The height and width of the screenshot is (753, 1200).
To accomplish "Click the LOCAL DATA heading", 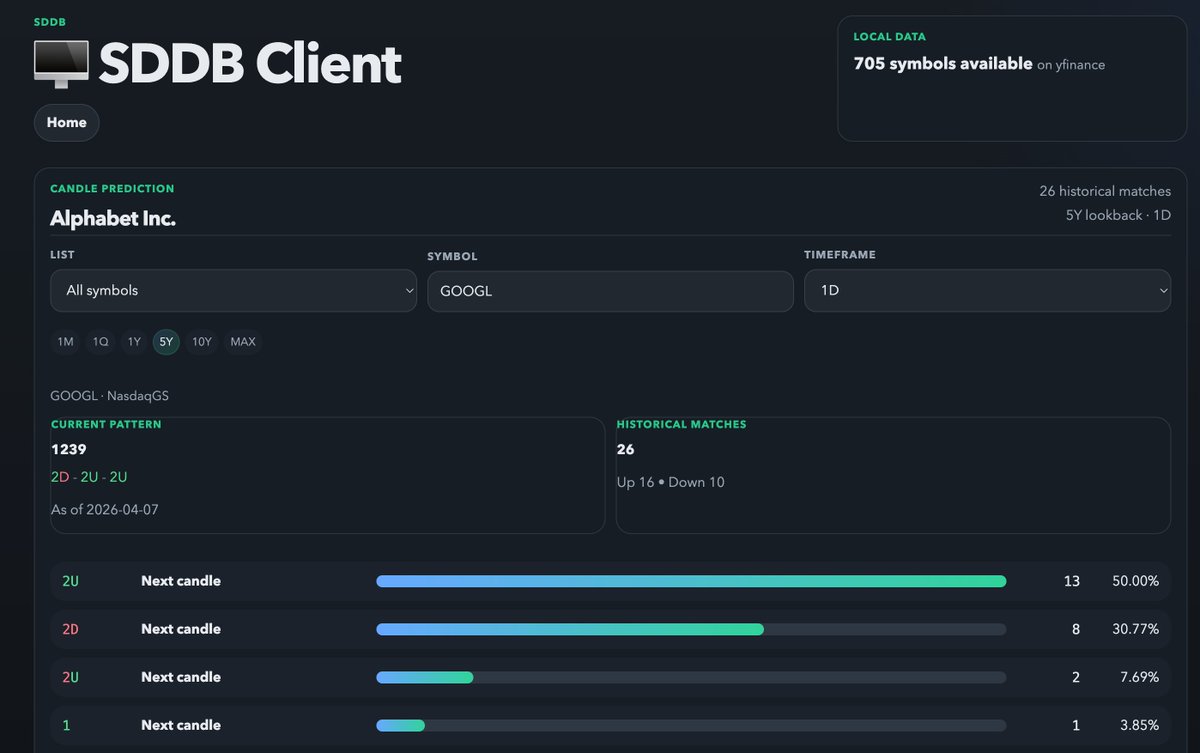I will [889, 37].
